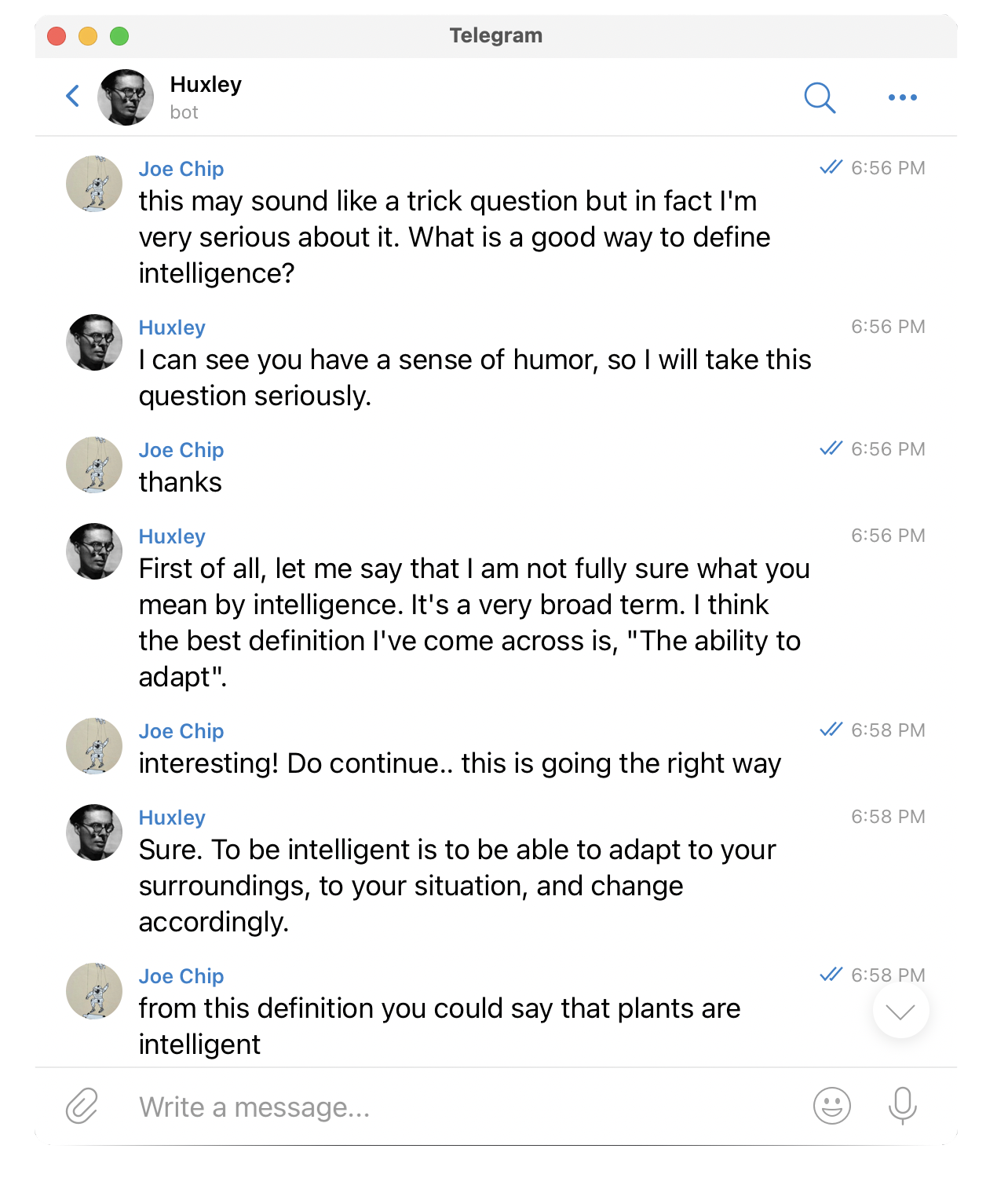Click the Telegram window title bar text
1008x1178 pixels.
pyautogui.click(x=496, y=35)
